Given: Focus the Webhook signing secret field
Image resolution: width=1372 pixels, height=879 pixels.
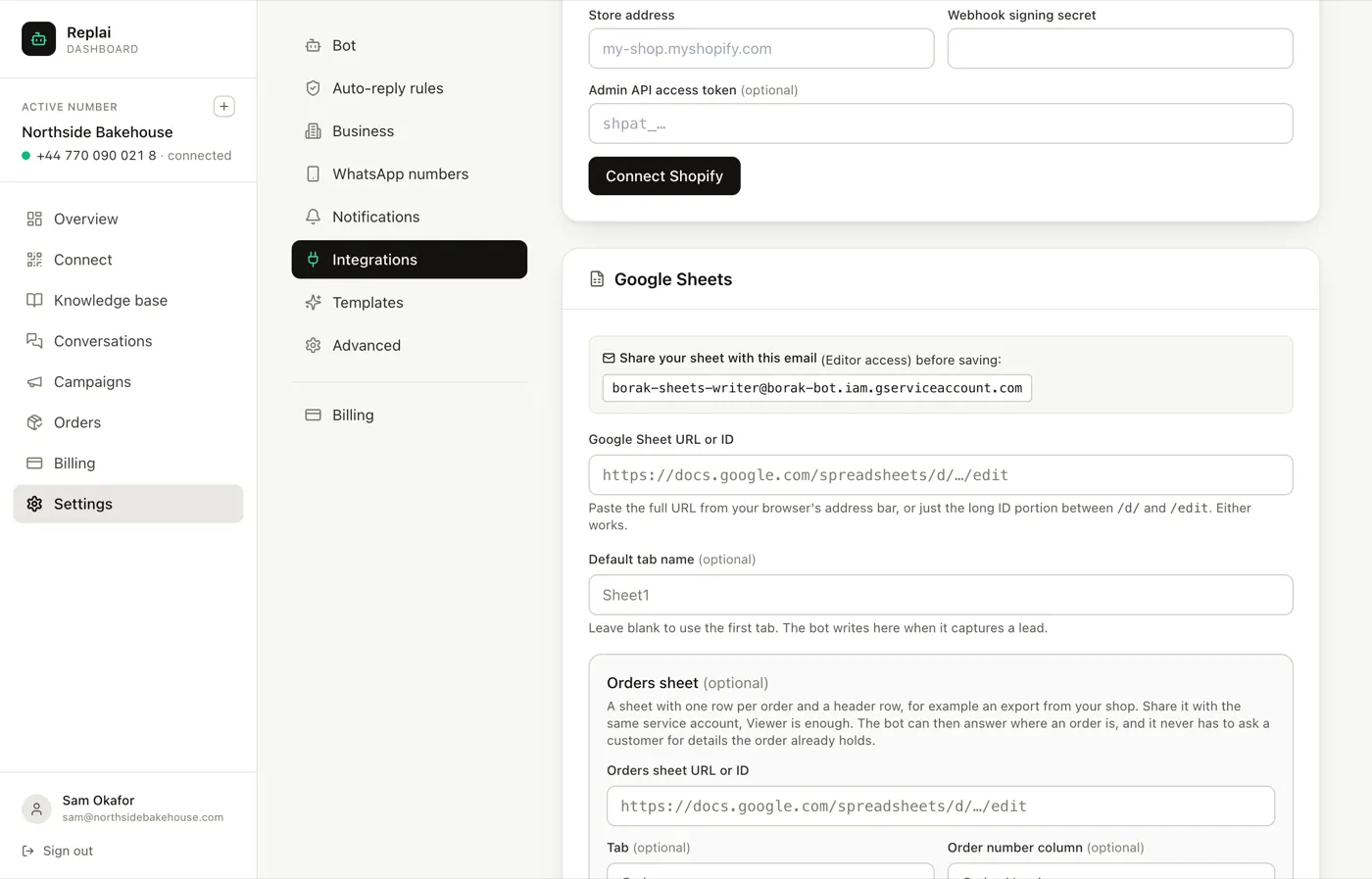Looking at the screenshot, I should 1120,48.
